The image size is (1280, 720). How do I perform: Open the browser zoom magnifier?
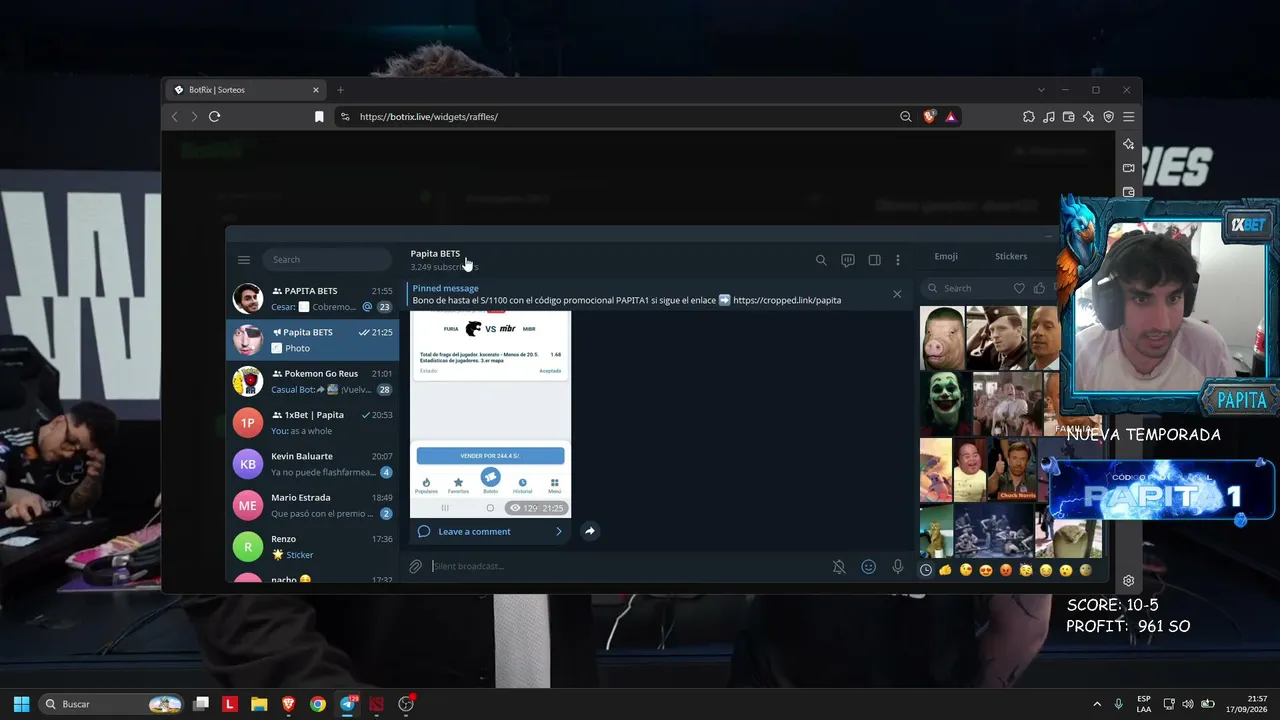pyautogui.click(x=905, y=117)
